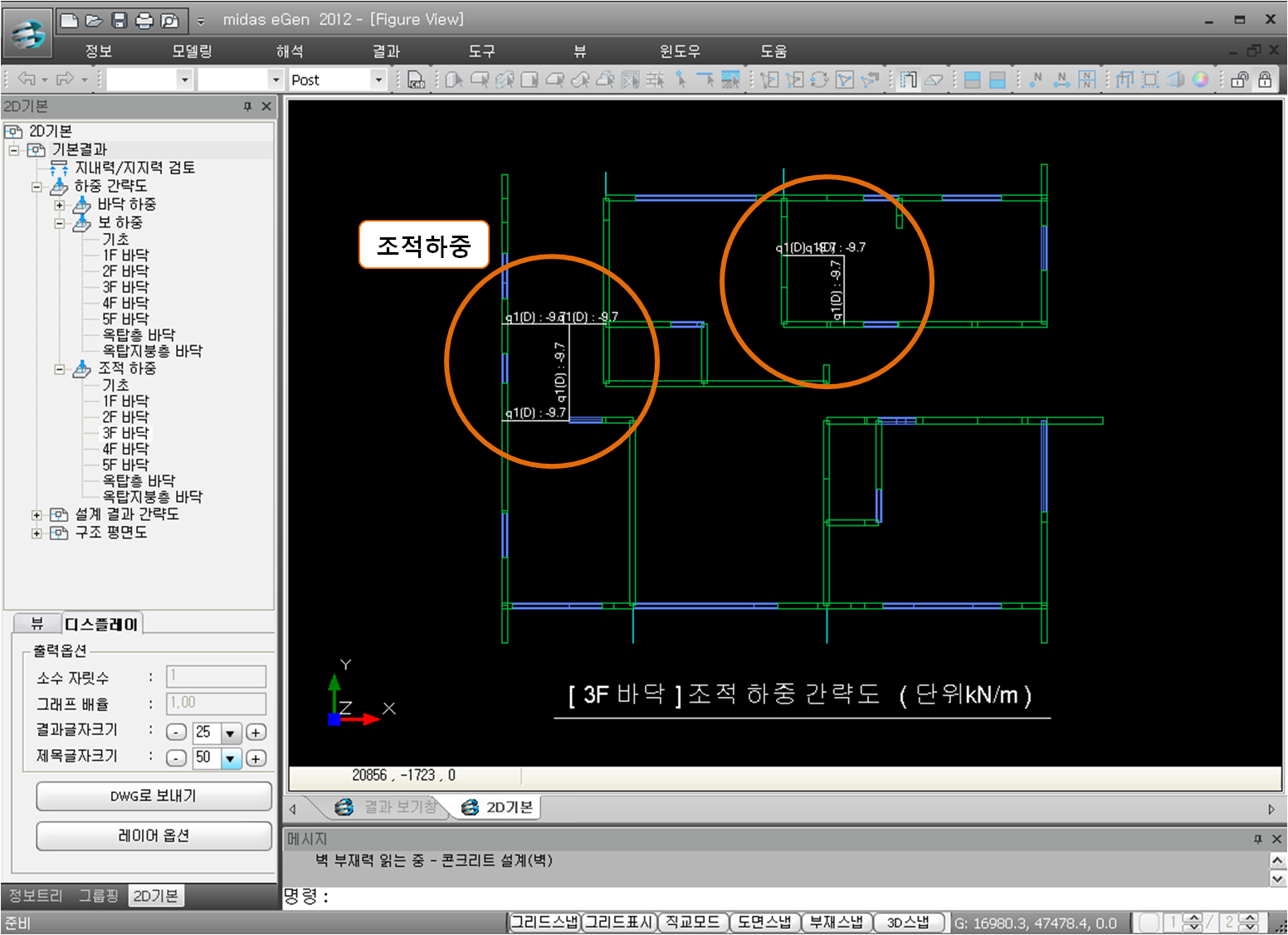Toggle 직교모드 in status bar
Screen dimensions: 1288x935
pos(693,923)
